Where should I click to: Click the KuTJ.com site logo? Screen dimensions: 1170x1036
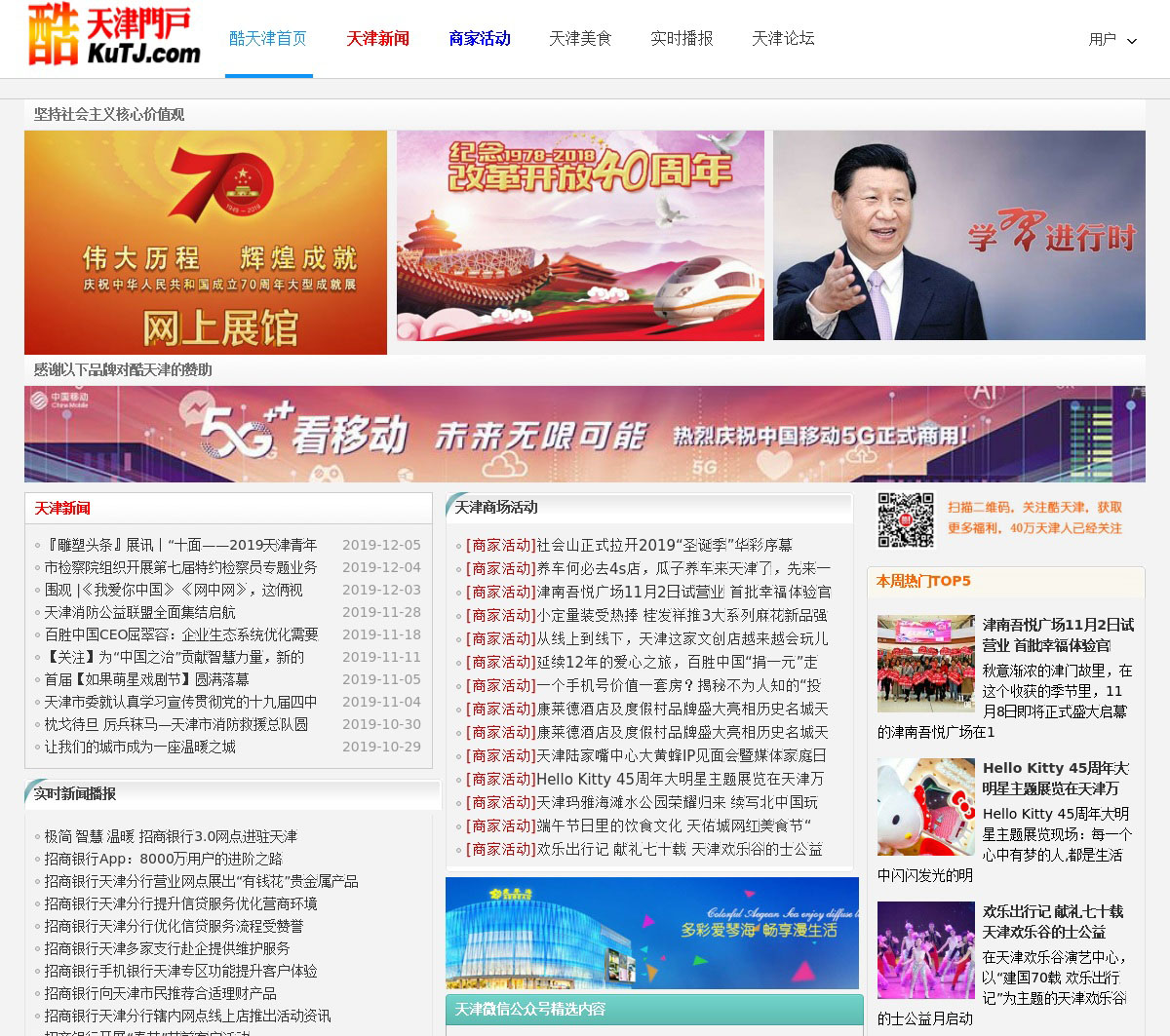(x=114, y=35)
